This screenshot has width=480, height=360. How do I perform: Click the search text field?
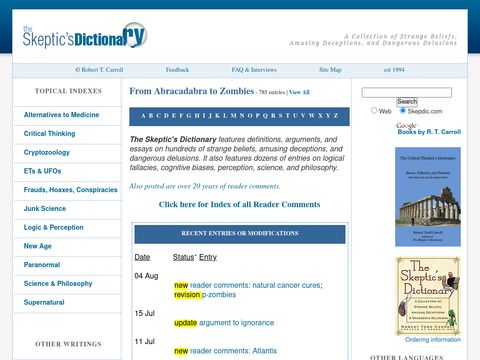[407, 92]
